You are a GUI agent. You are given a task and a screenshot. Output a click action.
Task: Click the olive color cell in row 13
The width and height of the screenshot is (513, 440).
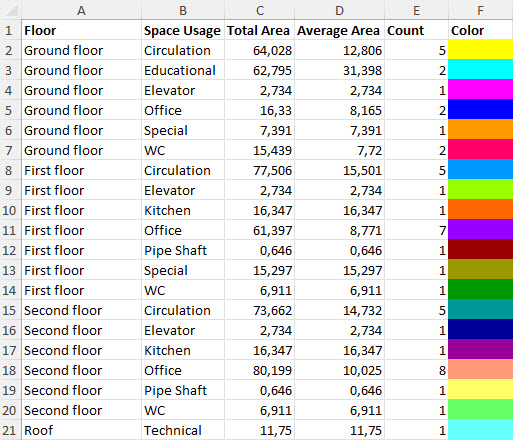[x=480, y=270]
